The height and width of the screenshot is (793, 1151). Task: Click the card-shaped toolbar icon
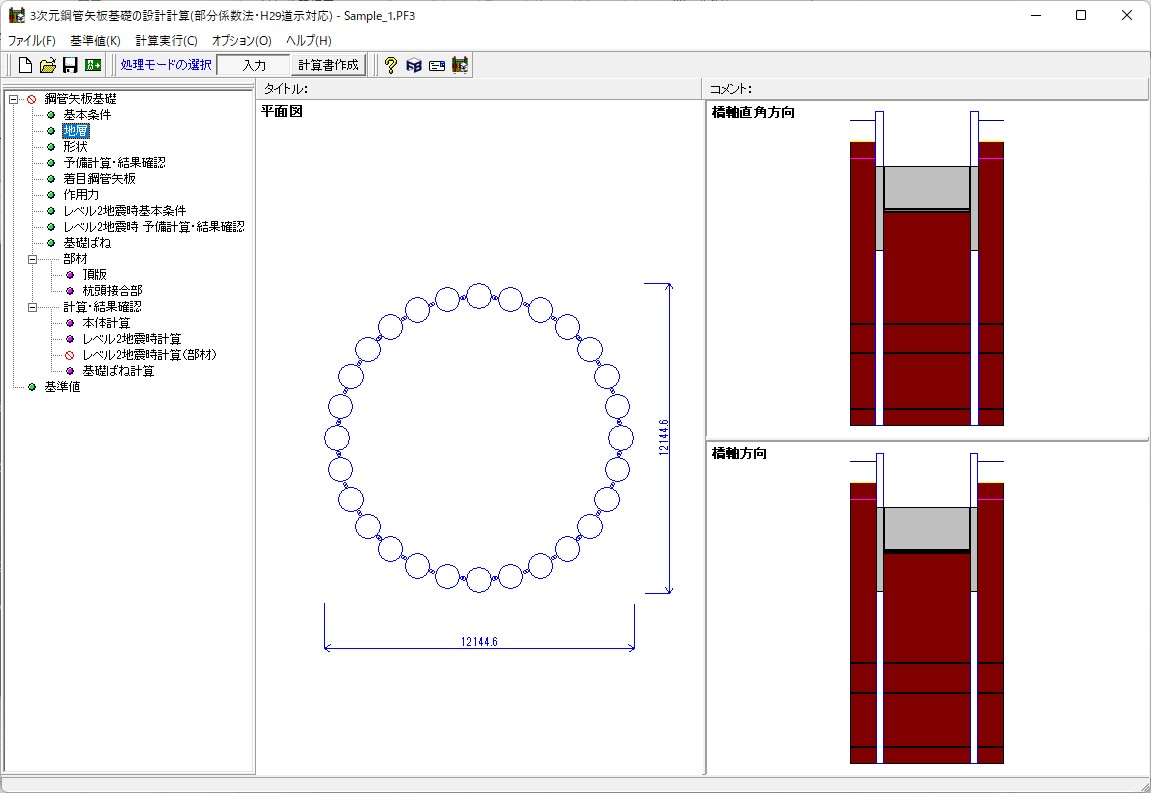click(437, 65)
